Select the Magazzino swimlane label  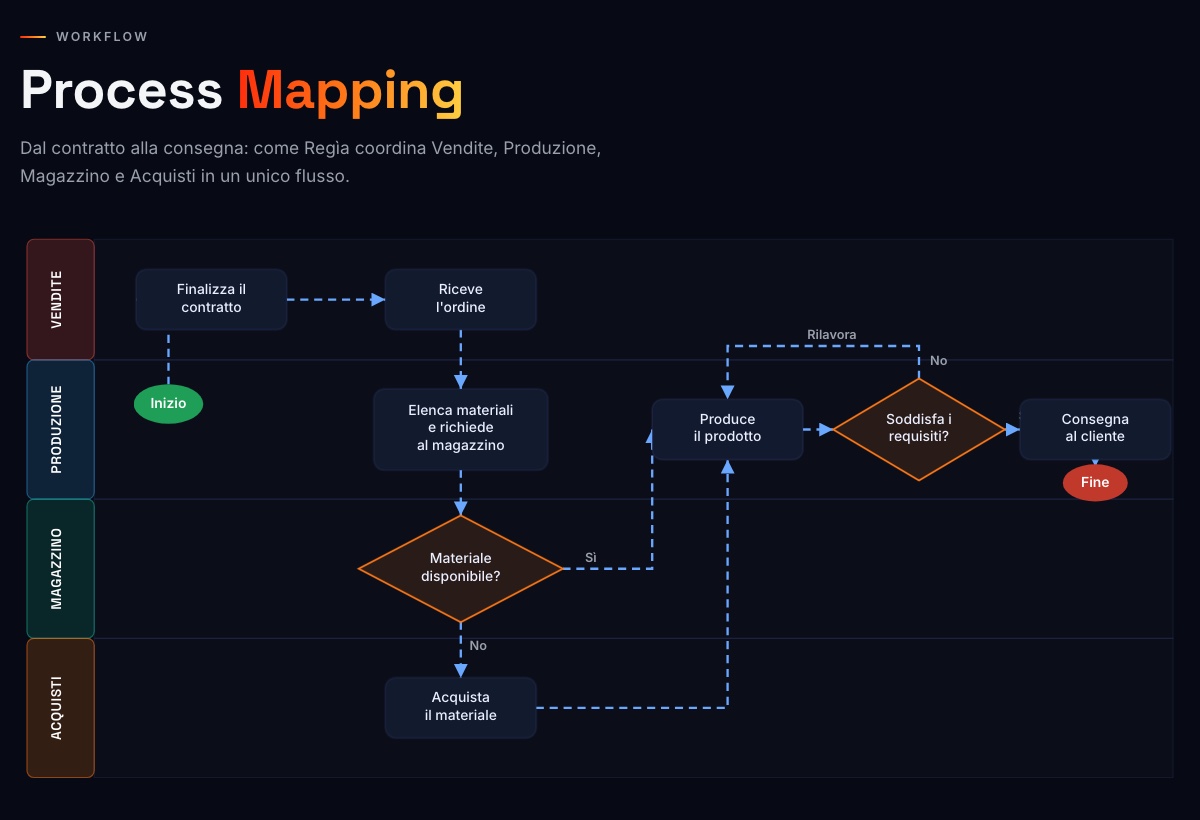click(x=60, y=568)
